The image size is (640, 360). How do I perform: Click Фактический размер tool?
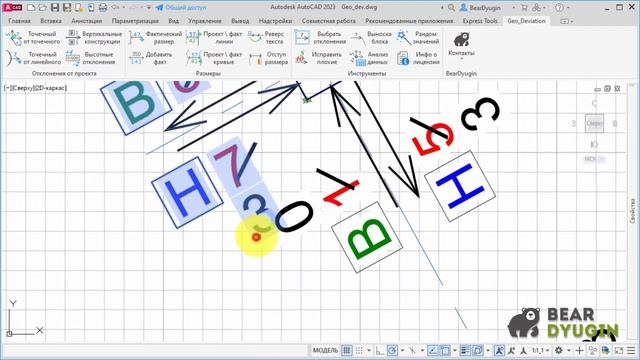pyautogui.click(x=155, y=38)
